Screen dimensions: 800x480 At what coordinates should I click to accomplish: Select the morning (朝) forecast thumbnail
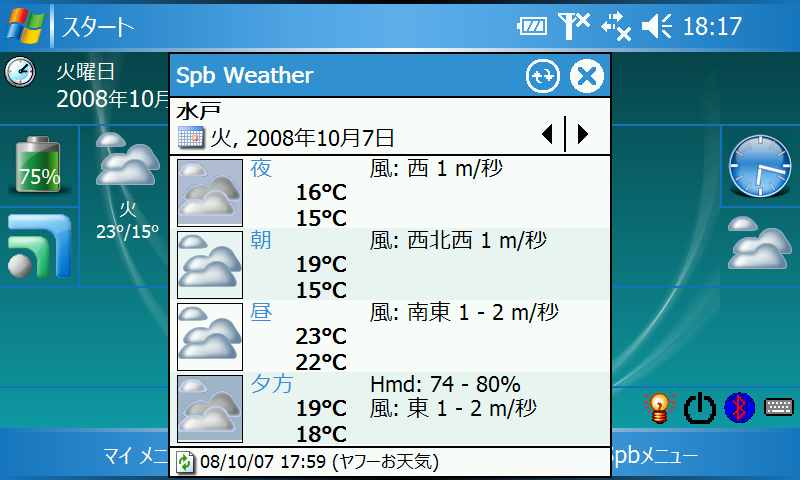click(x=210, y=264)
